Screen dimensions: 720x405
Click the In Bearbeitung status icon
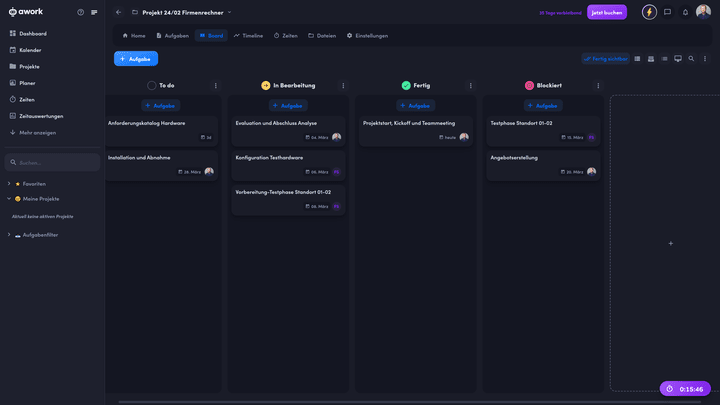click(265, 85)
